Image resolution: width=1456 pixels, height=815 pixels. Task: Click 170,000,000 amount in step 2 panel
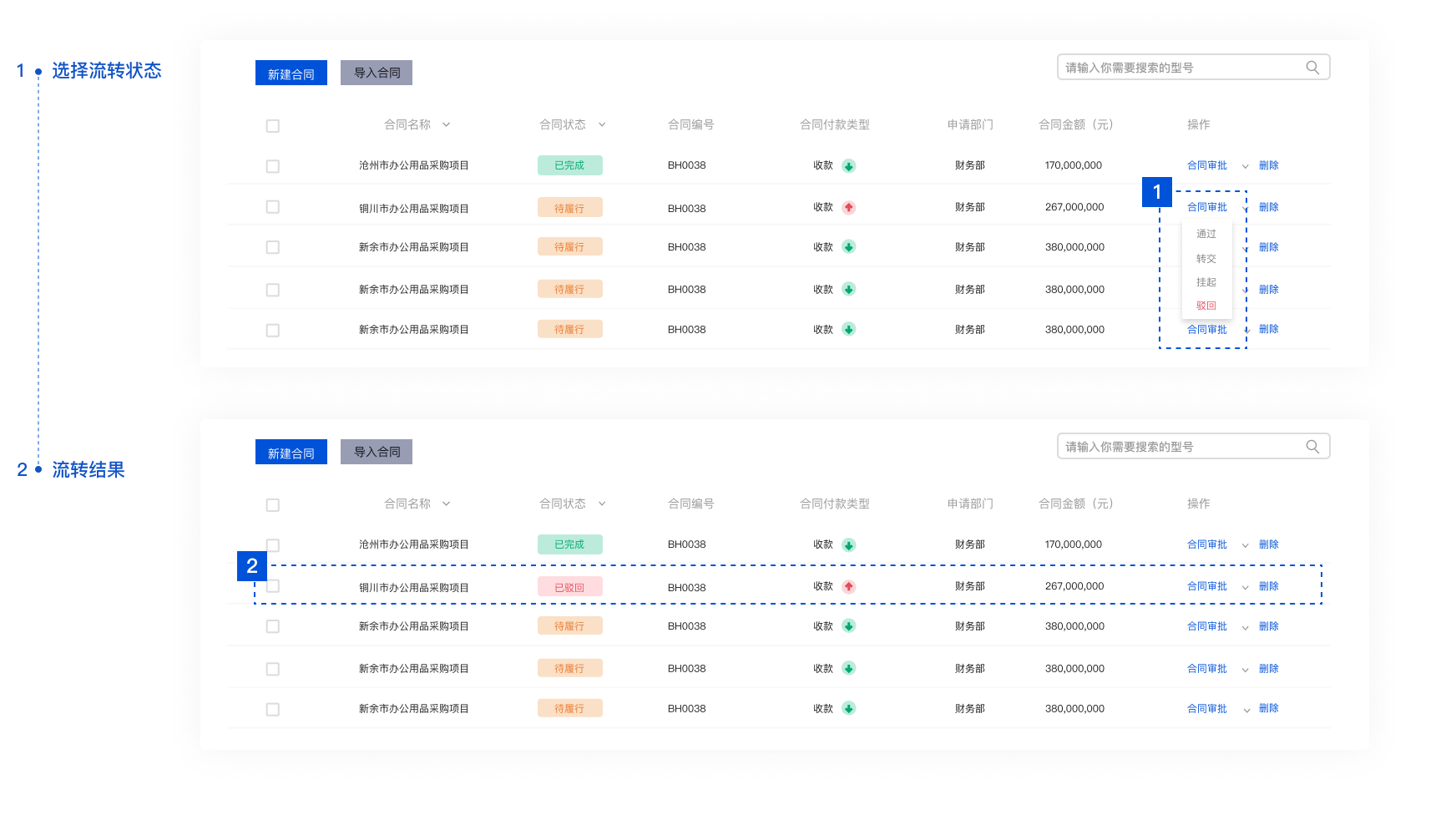1074,544
